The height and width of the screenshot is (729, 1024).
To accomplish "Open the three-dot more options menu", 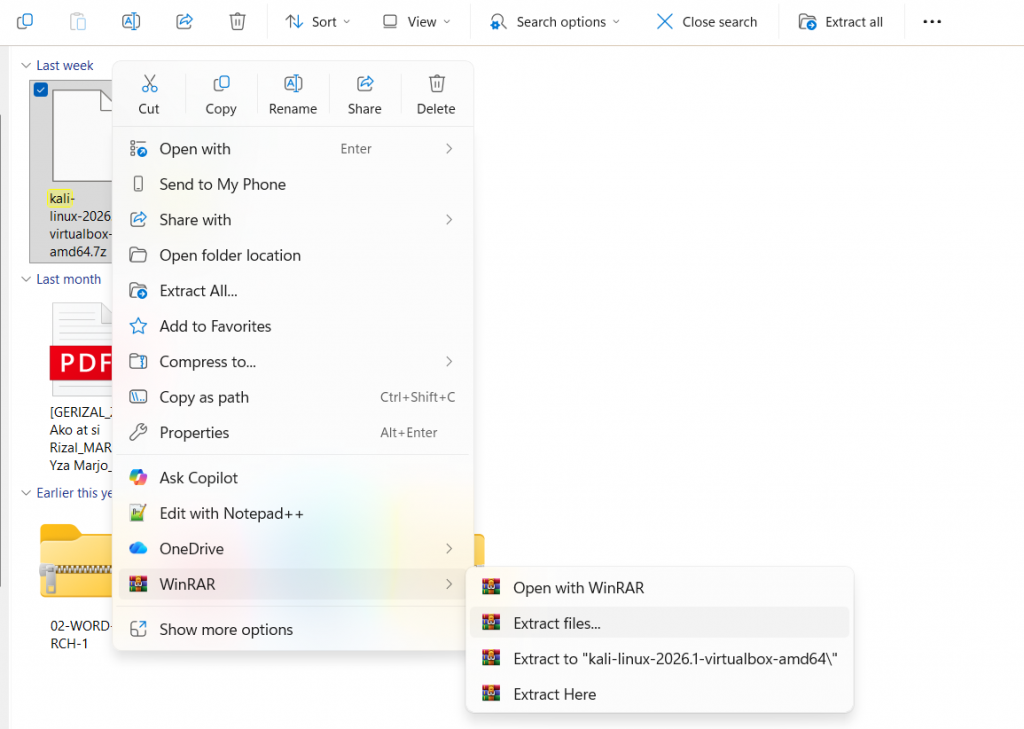I will coord(932,22).
